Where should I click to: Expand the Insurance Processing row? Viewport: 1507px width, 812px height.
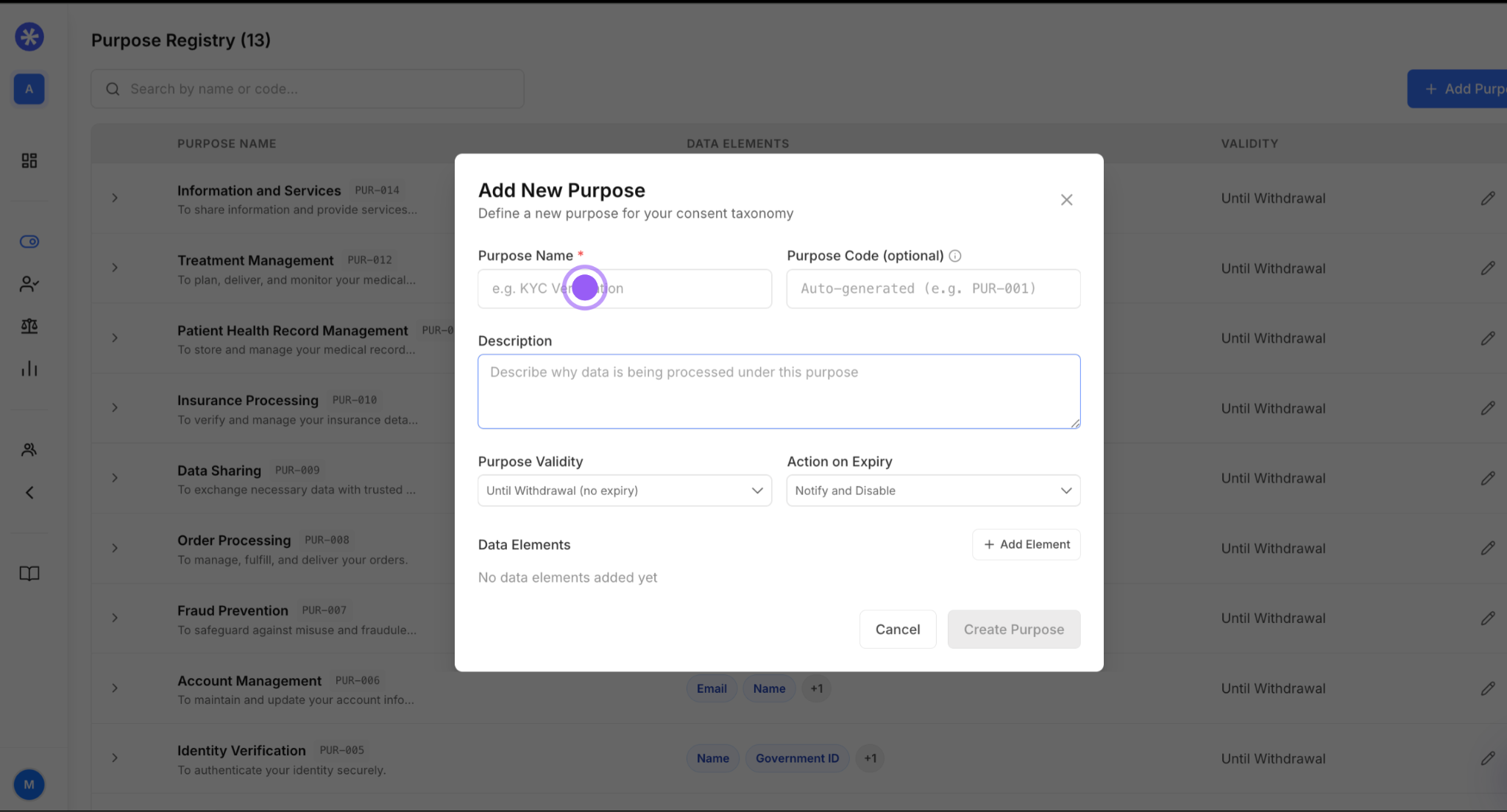115,407
